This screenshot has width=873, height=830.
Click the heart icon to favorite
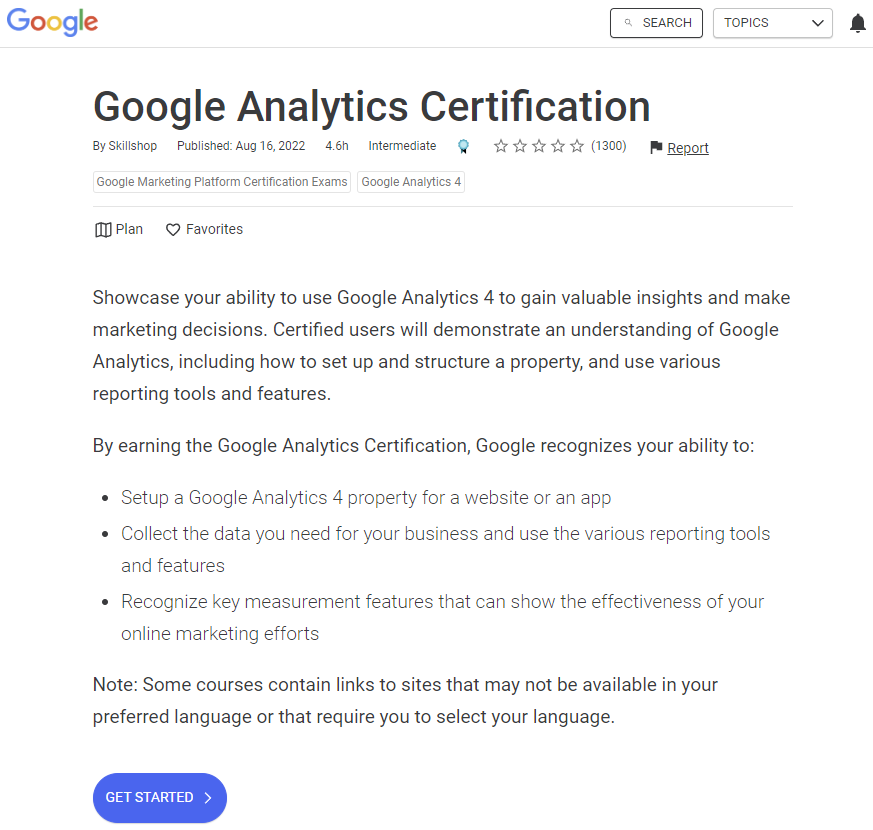tap(172, 229)
